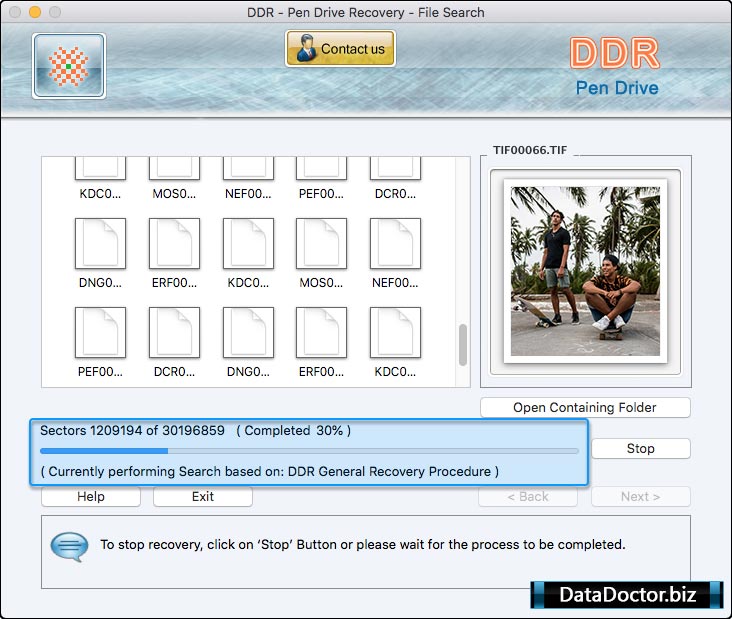The height and width of the screenshot is (619, 732).
Task: Click the sector search progress bar
Action: [309, 451]
